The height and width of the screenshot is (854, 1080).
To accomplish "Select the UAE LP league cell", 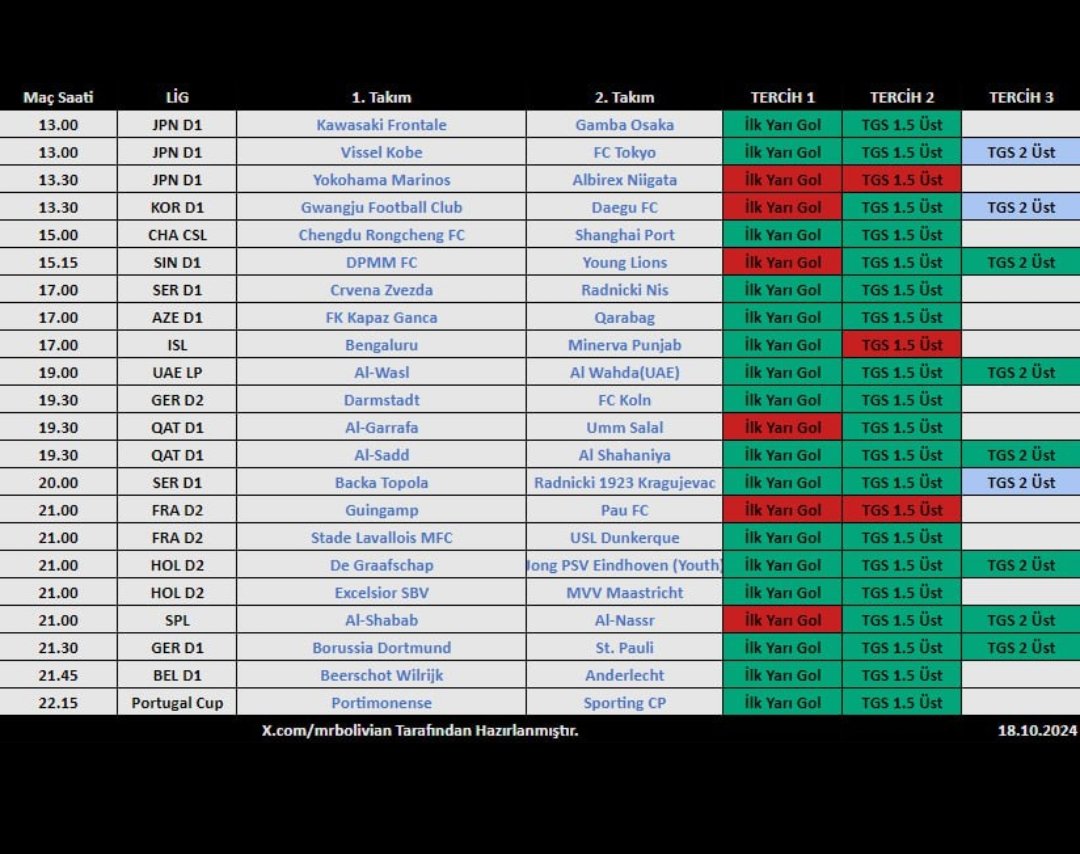I will pos(177,373).
